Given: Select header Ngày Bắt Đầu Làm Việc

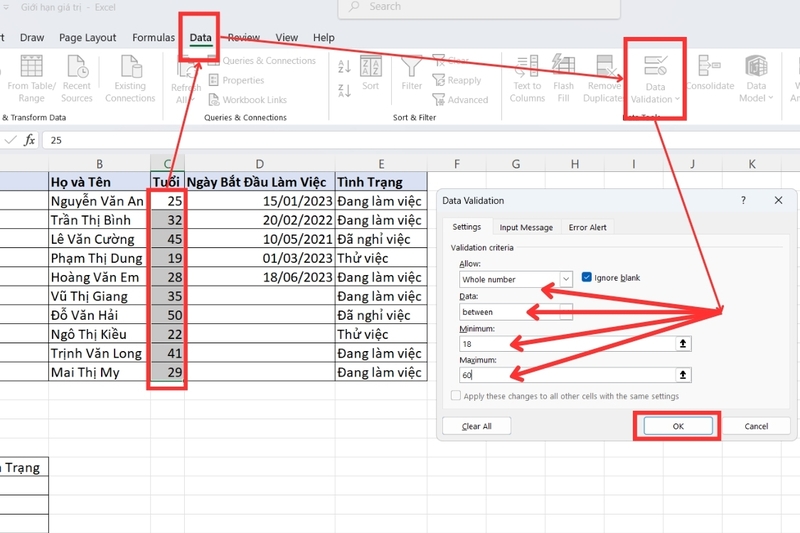Looking at the screenshot, I should coord(260,182).
